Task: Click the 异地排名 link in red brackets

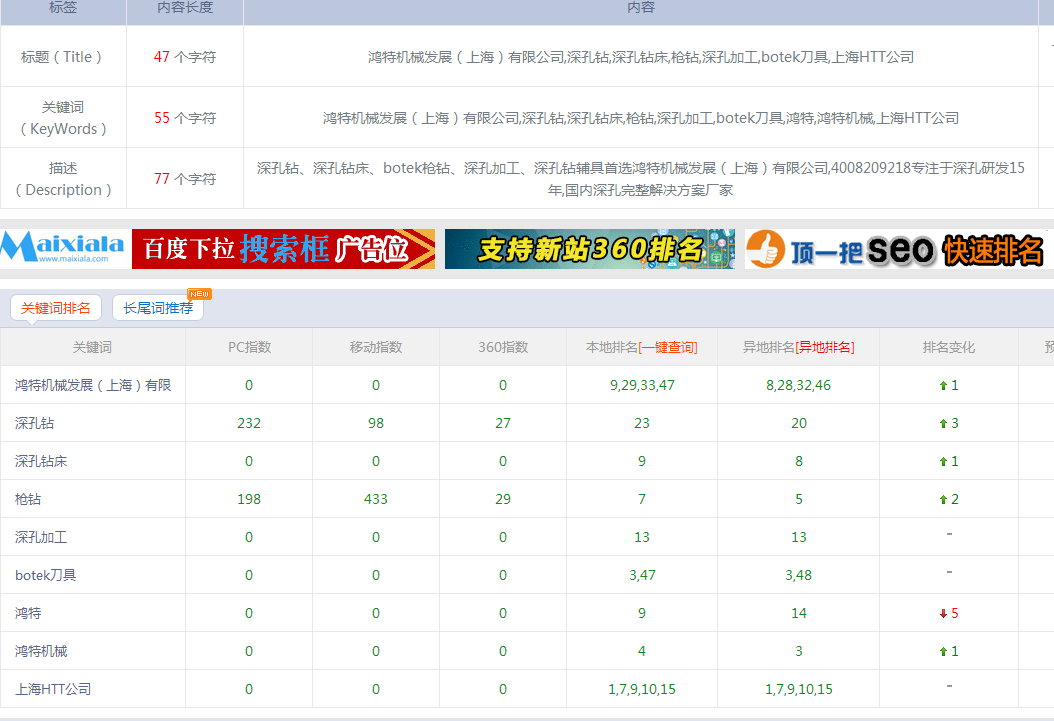Action: [825, 348]
